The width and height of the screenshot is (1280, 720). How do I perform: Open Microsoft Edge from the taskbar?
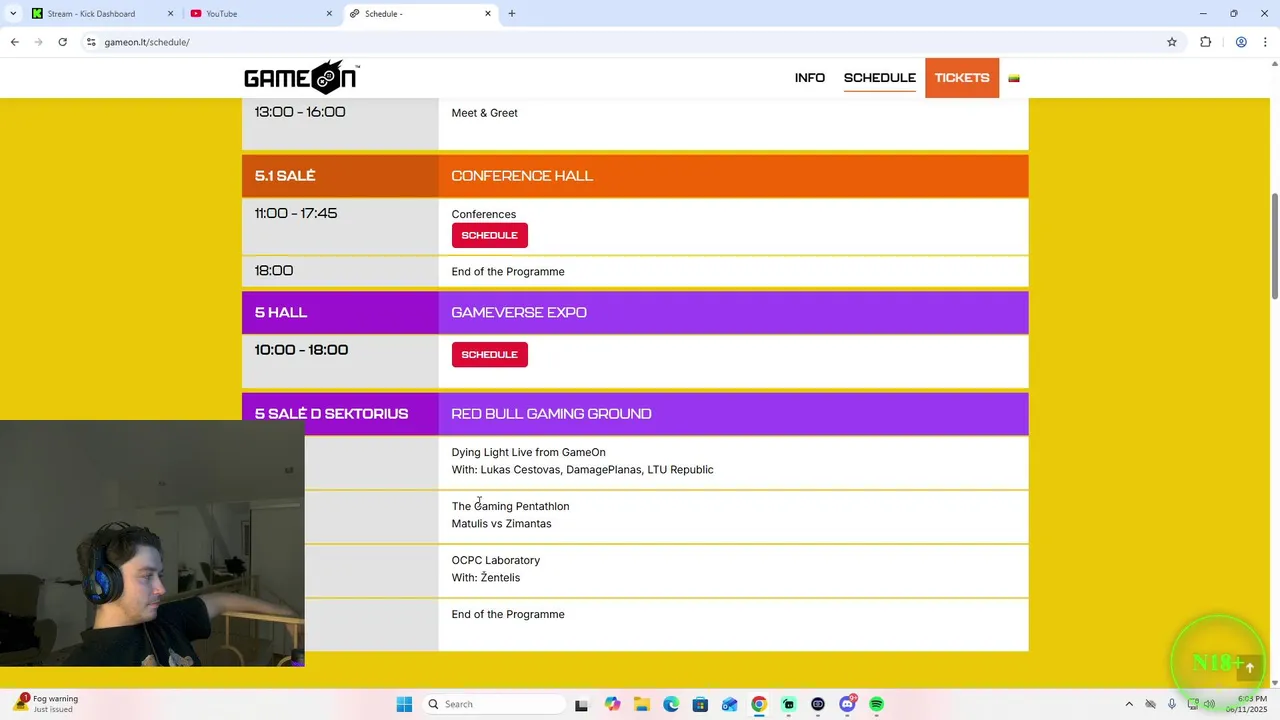tap(671, 704)
